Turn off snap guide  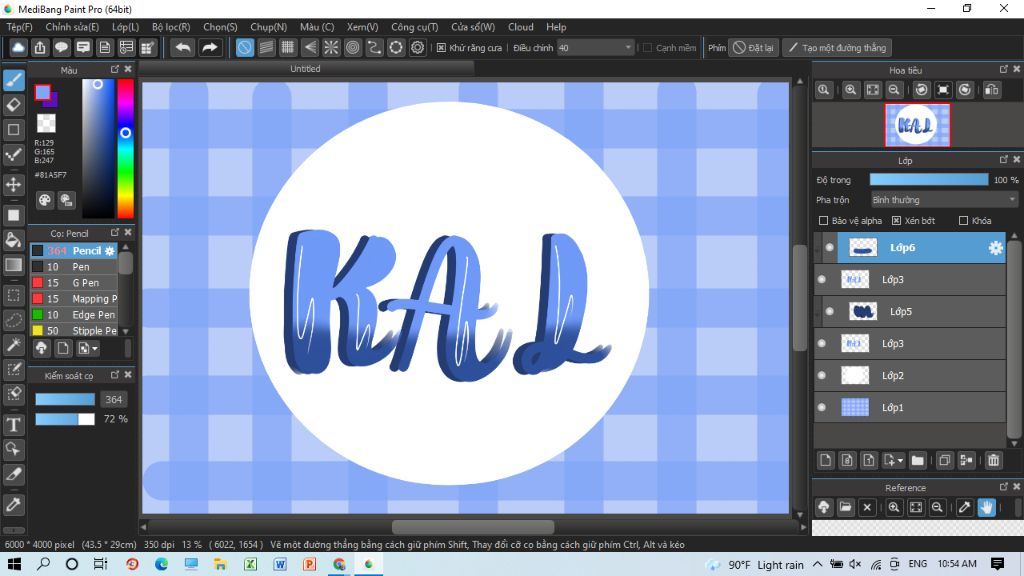pos(245,48)
